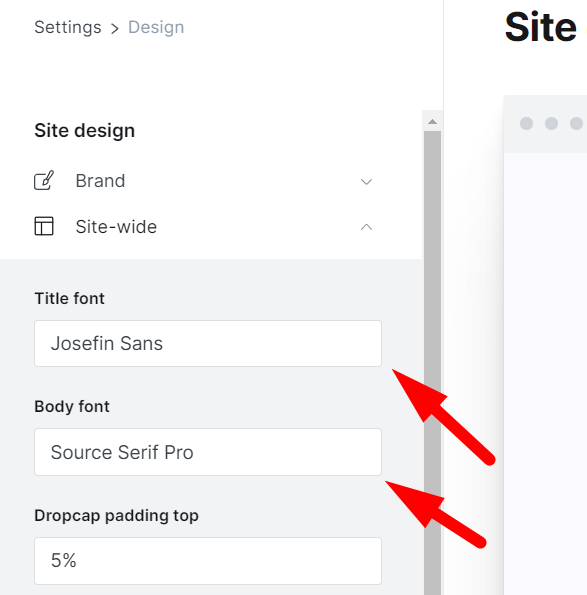Click the vertical scrollbar thumb of design panel
This screenshot has width=587, height=595.
432,363
